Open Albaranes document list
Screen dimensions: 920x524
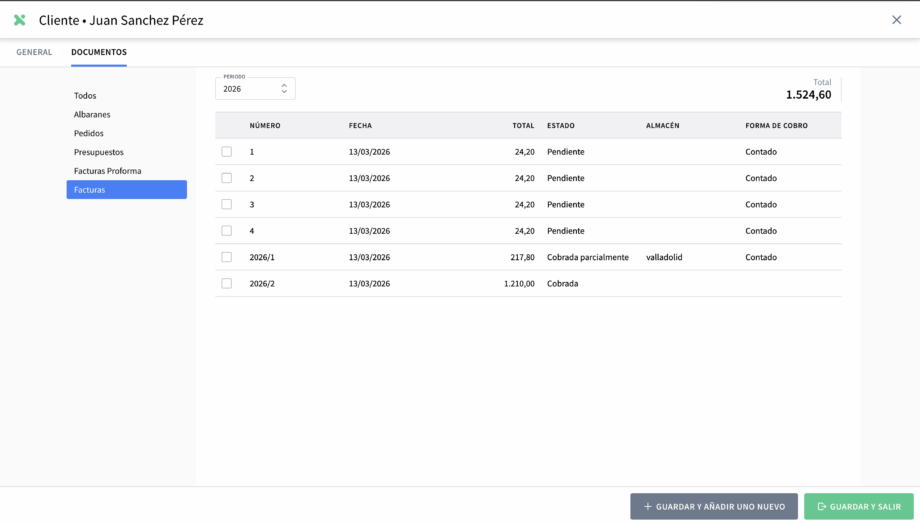[91, 115]
